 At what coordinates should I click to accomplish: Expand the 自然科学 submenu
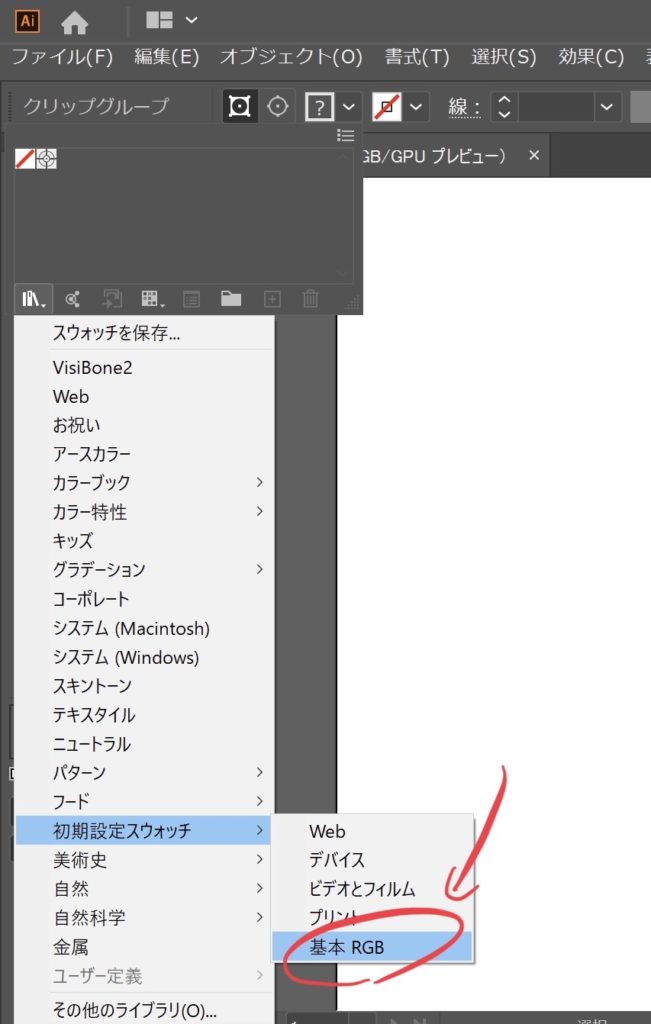tap(144, 918)
